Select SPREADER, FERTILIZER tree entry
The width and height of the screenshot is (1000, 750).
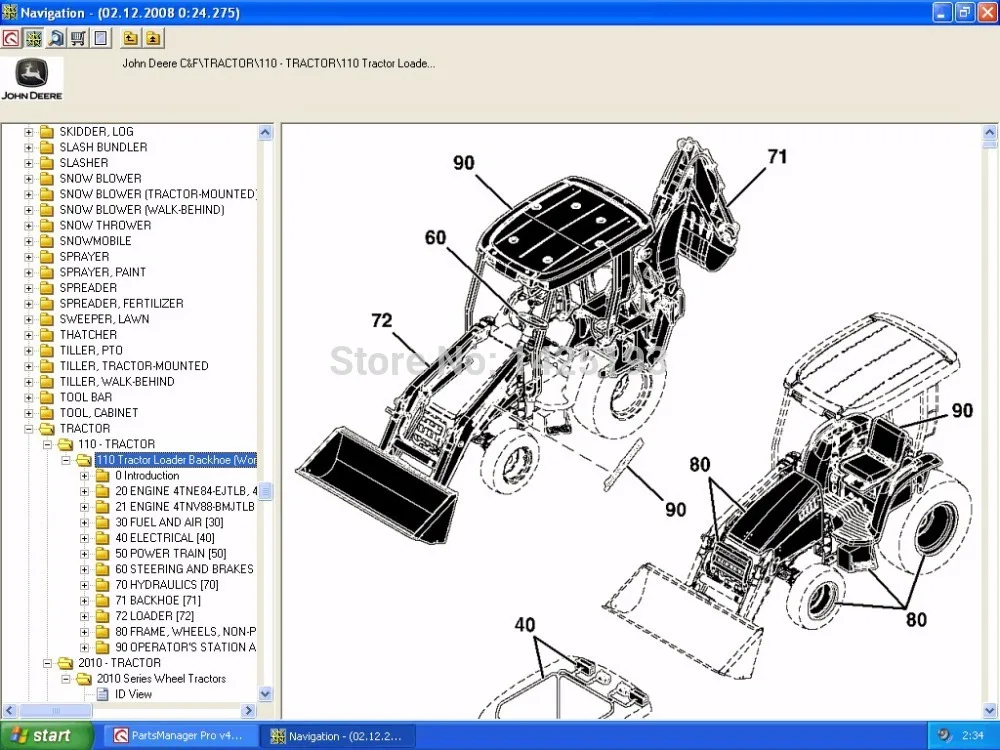121,304
